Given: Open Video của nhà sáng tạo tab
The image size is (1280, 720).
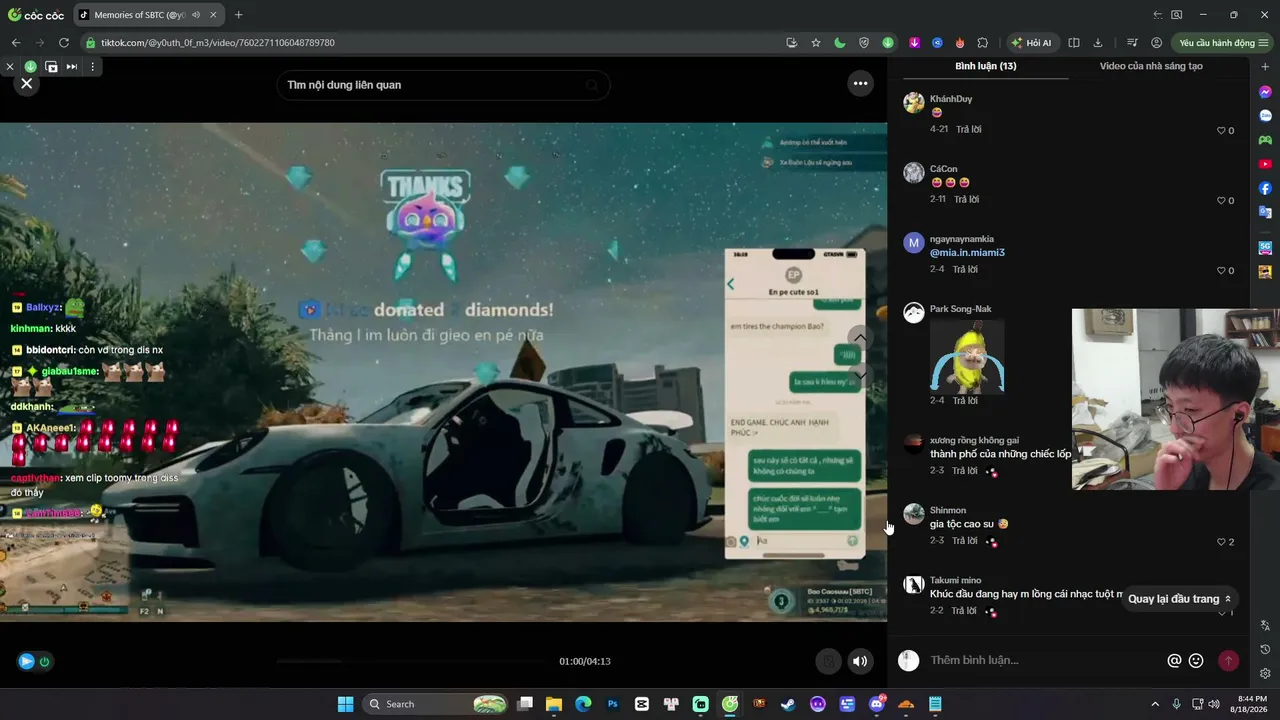Looking at the screenshot, I should (x=1151, y=66).
